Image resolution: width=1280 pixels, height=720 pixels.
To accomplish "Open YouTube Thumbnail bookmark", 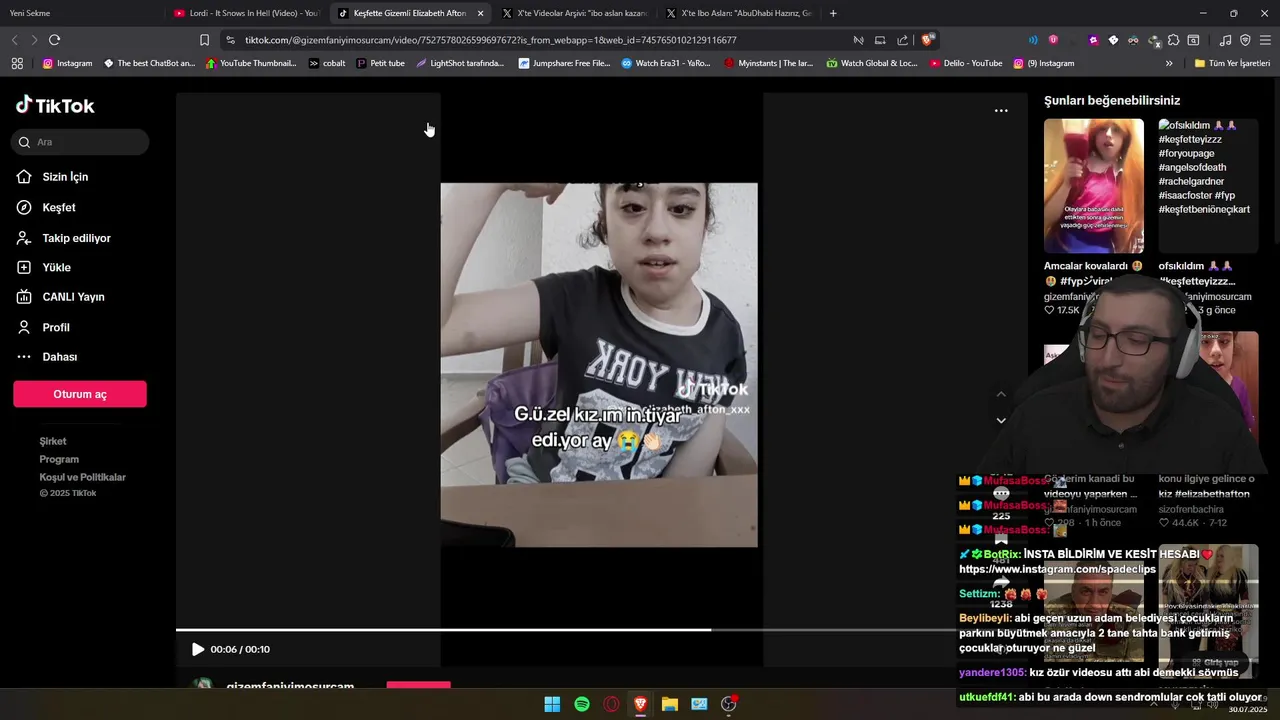I will [x=251, y=63].
